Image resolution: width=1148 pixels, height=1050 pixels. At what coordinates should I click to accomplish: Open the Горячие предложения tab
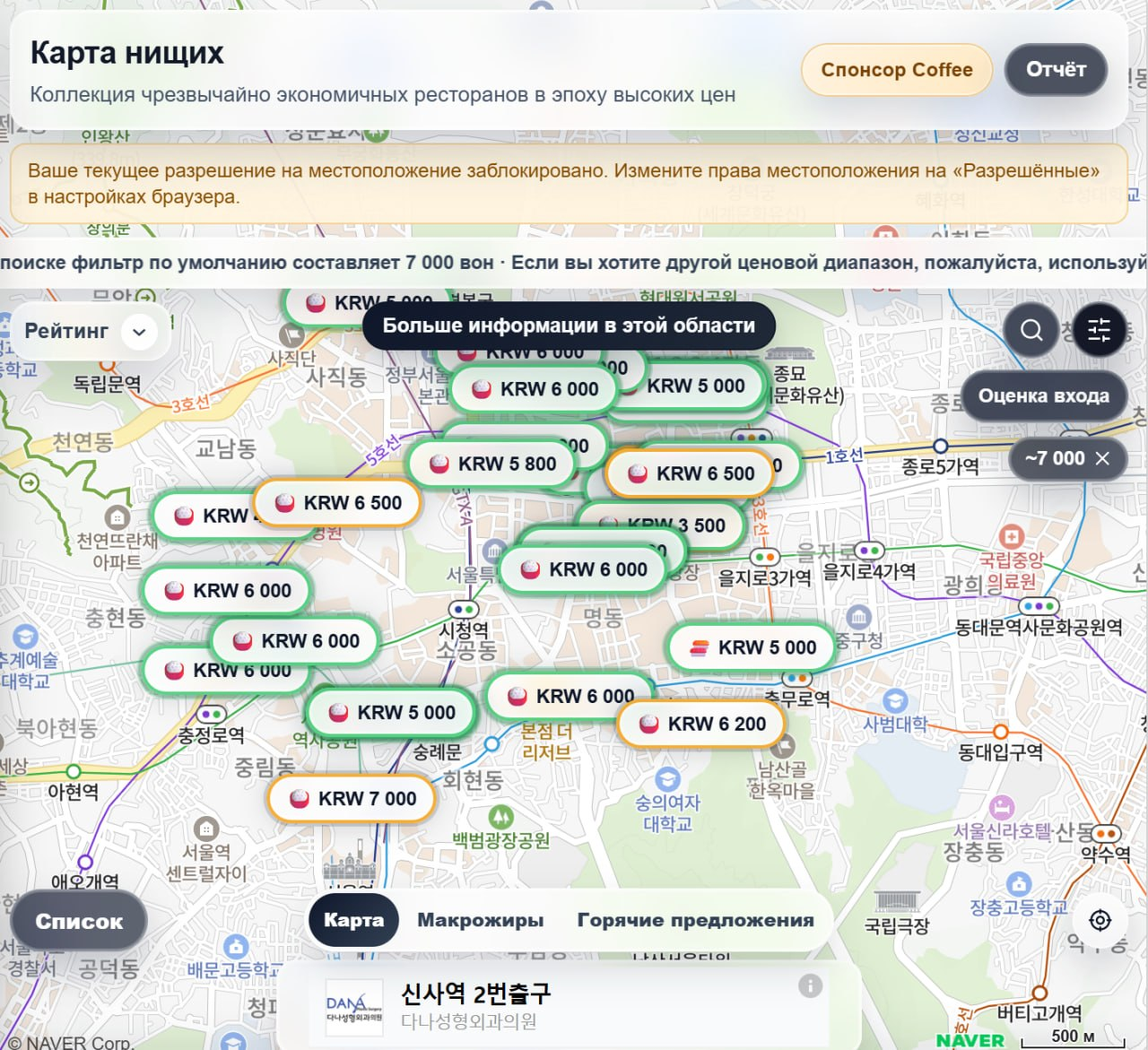coord(695,921)
